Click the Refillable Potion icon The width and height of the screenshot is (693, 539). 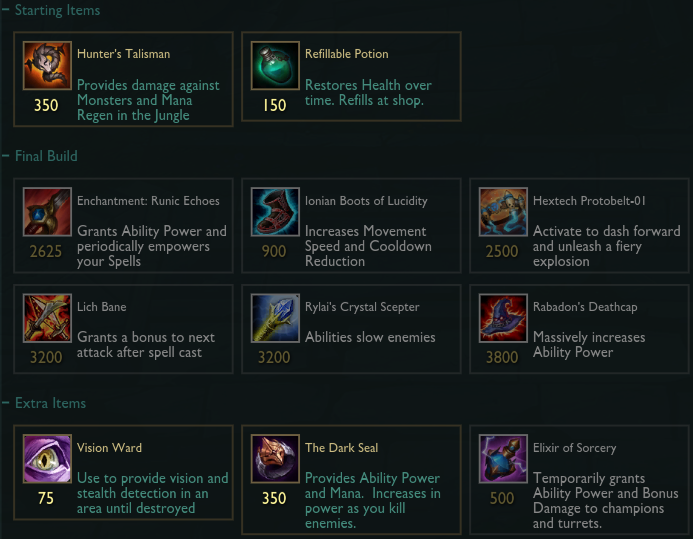tap(275, 65)
